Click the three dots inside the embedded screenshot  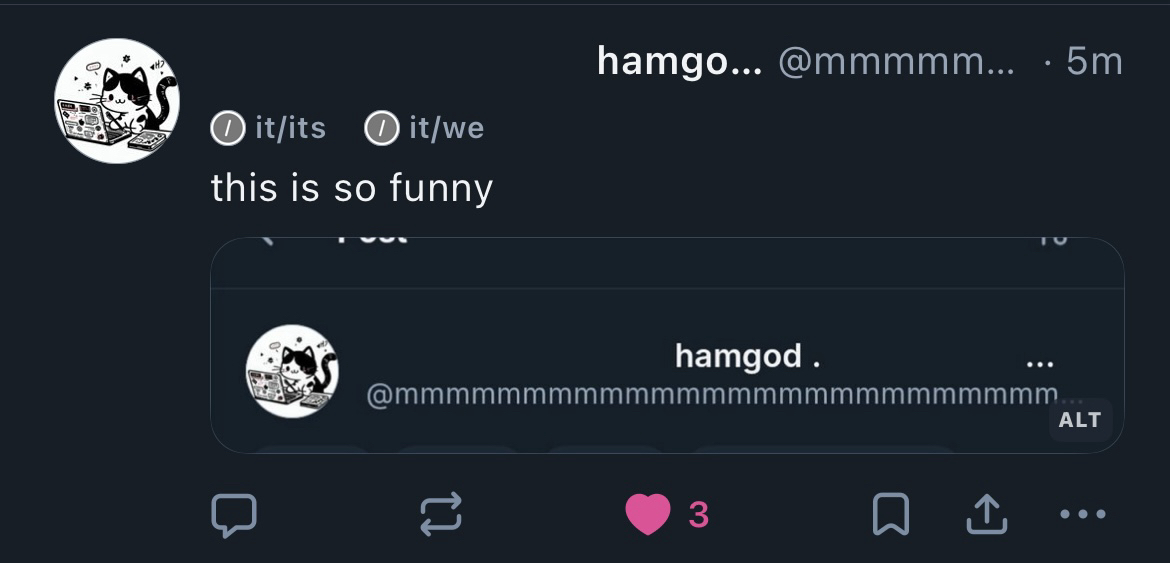point(1039,363)
